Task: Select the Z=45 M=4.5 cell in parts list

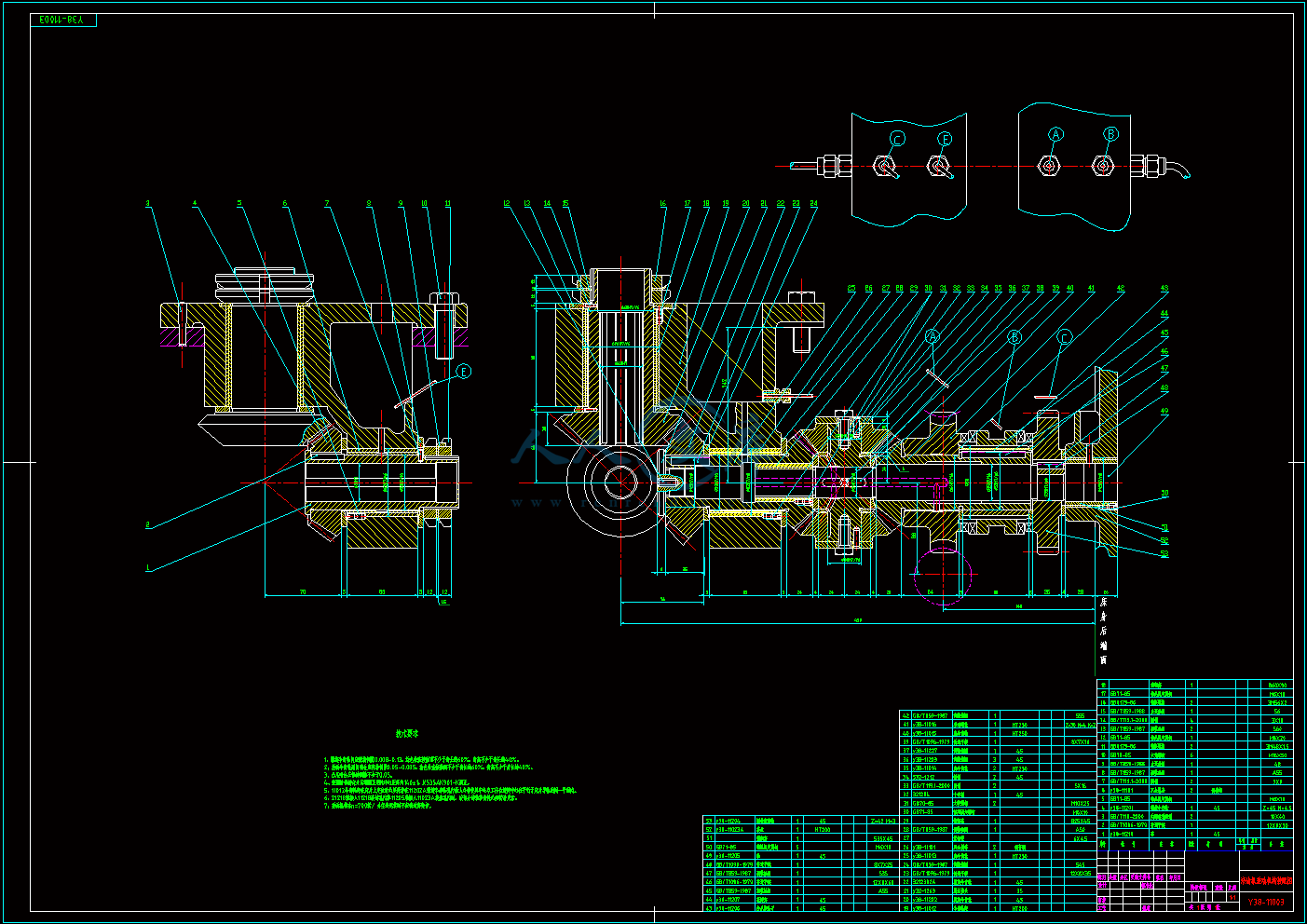Action: click(x=1277, y=808)
